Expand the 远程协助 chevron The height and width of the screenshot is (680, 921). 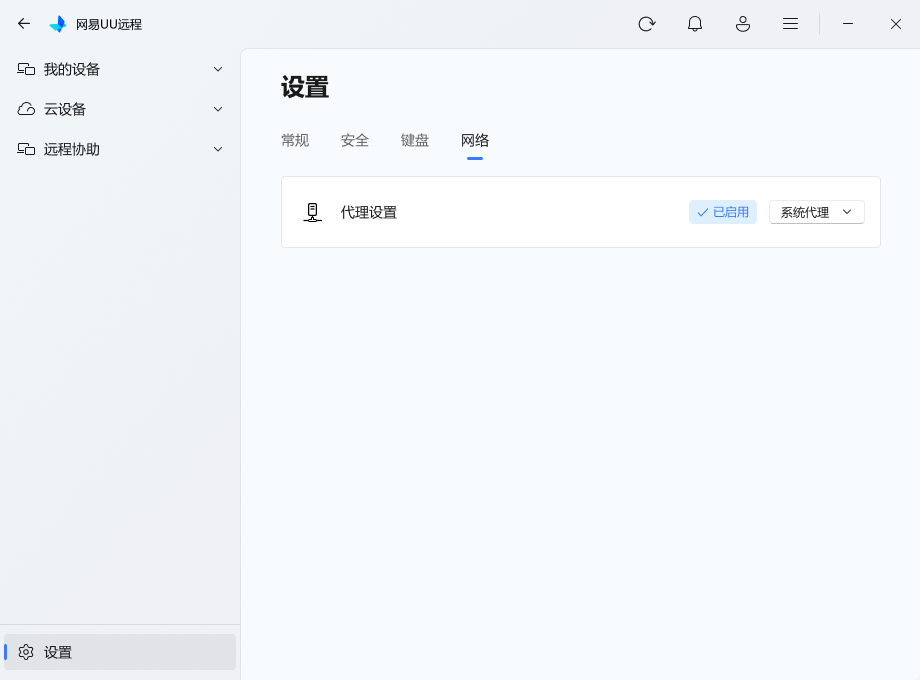[x=218, y=149]
